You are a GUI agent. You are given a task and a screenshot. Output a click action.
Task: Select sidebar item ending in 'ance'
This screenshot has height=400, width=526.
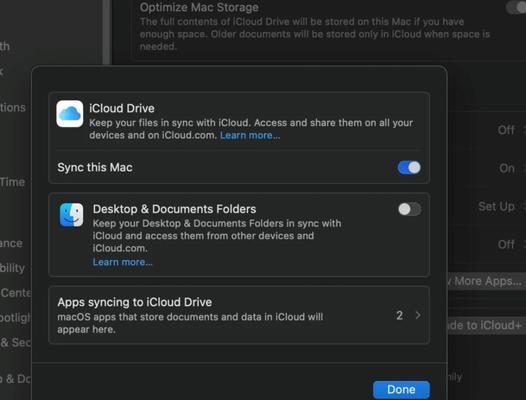tap(11, 243)
